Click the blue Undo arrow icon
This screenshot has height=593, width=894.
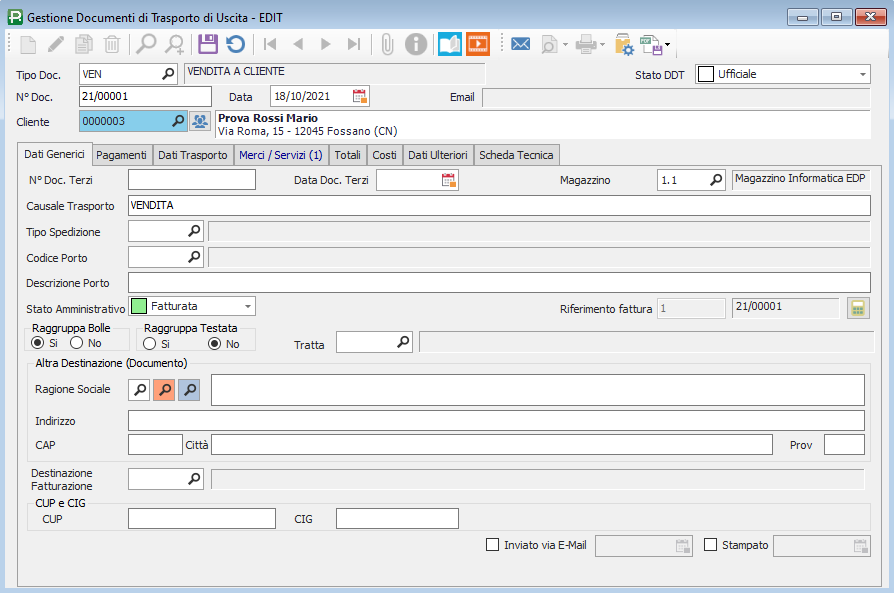[x=235, y=44]
